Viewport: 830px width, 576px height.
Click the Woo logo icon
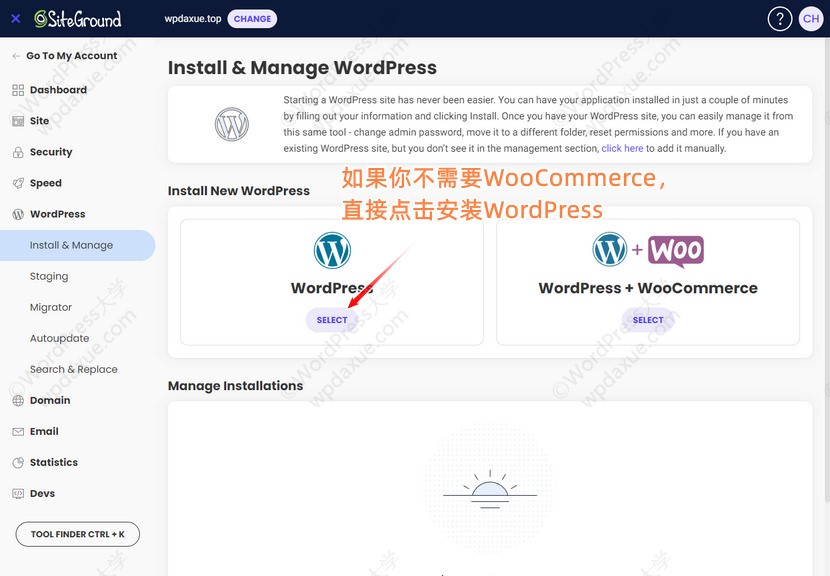click(x=676, y=251)
